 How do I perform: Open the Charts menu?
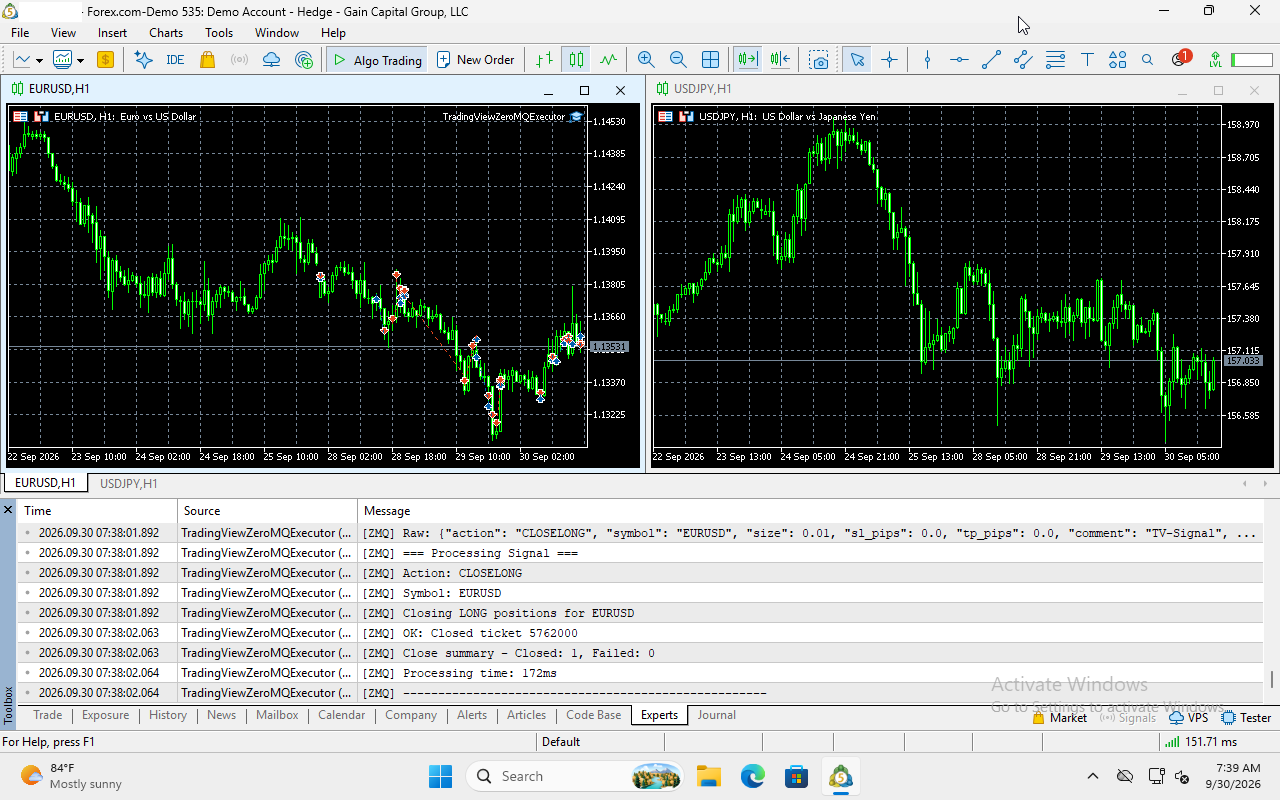[166, 33]
